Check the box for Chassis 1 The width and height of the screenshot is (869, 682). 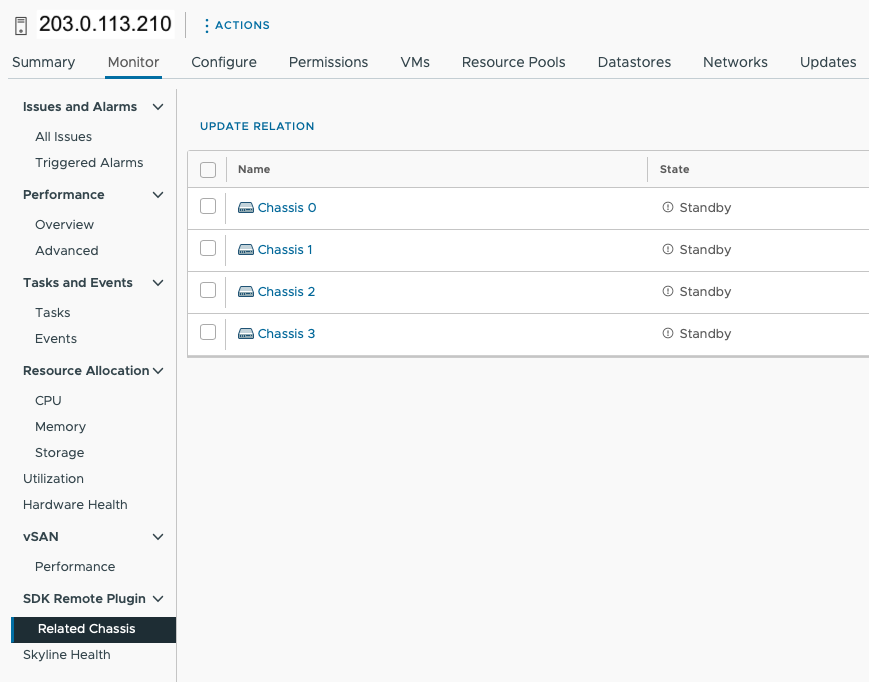pyautogui.click(x=208, y=248)
